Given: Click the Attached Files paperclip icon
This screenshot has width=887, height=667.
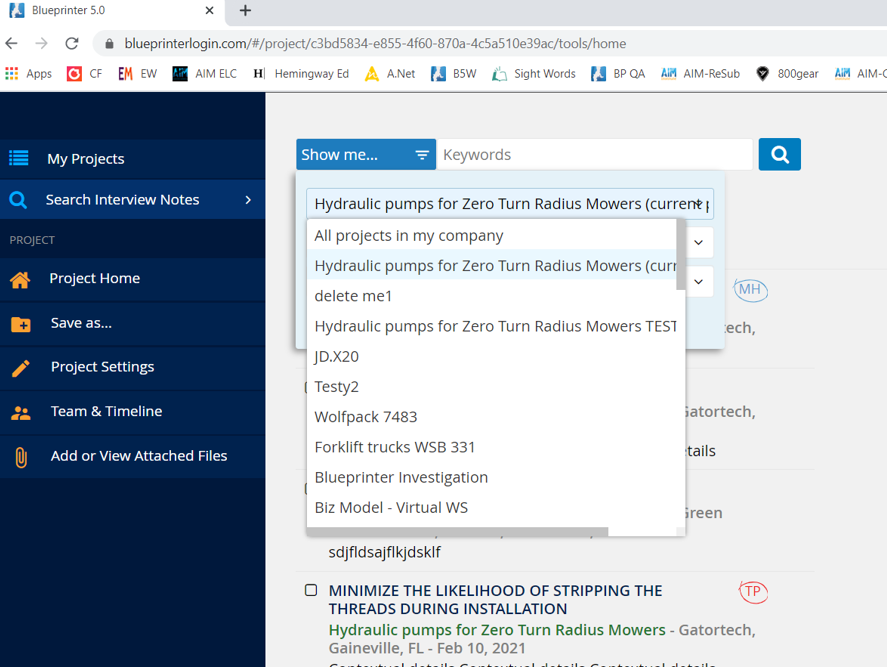Looking at the screenshot, I should click(21, 457).
